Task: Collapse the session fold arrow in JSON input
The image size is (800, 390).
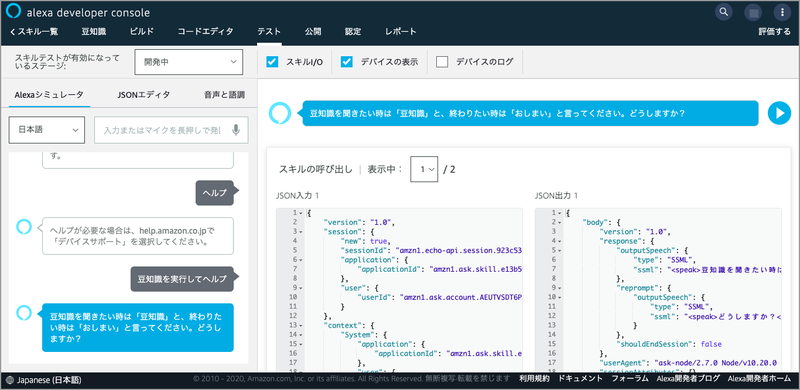Action: coord(301,232)
